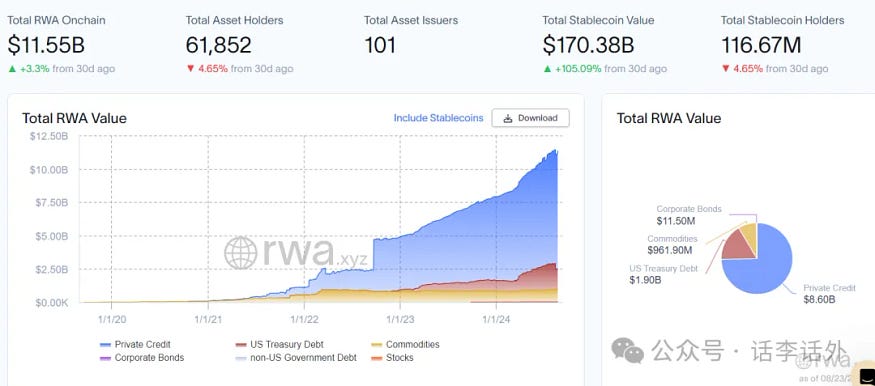Click the red down arrow under 61,852
This screenshot has width=875, height=386.
tap(190, 69)
